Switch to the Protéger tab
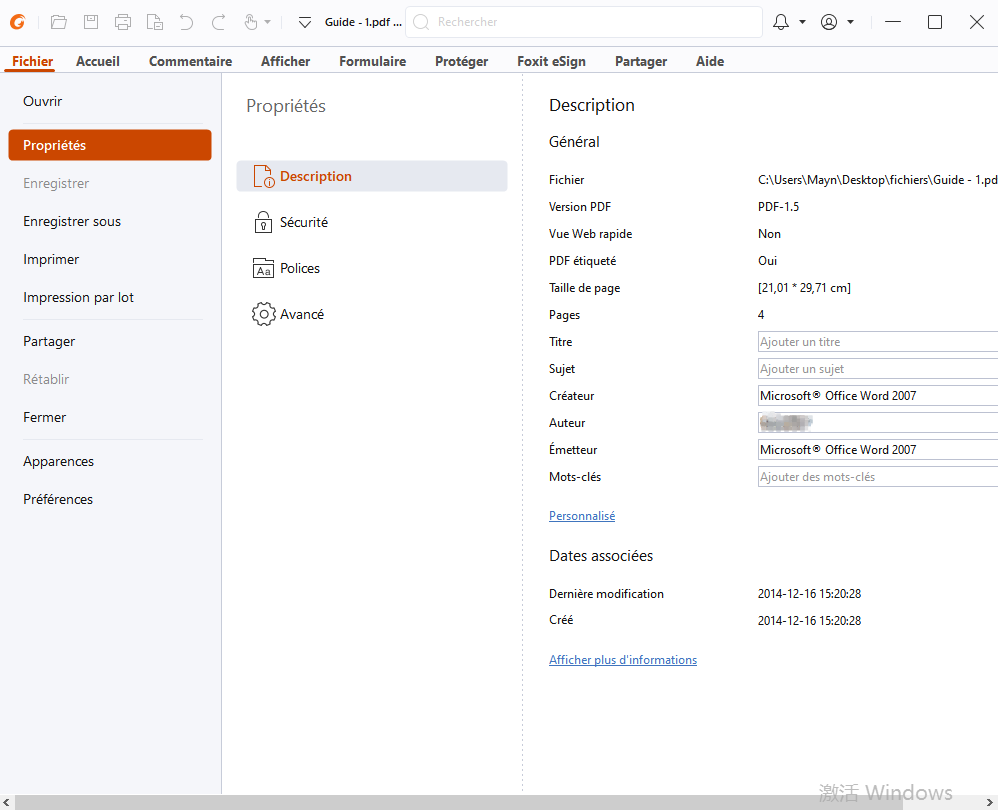The image size is (998, 810). 461,61
